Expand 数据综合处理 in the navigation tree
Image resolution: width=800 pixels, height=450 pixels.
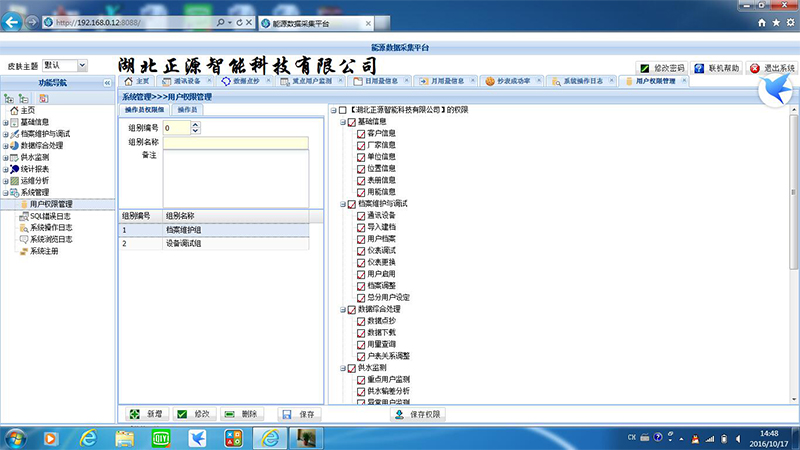pos(6,146)
